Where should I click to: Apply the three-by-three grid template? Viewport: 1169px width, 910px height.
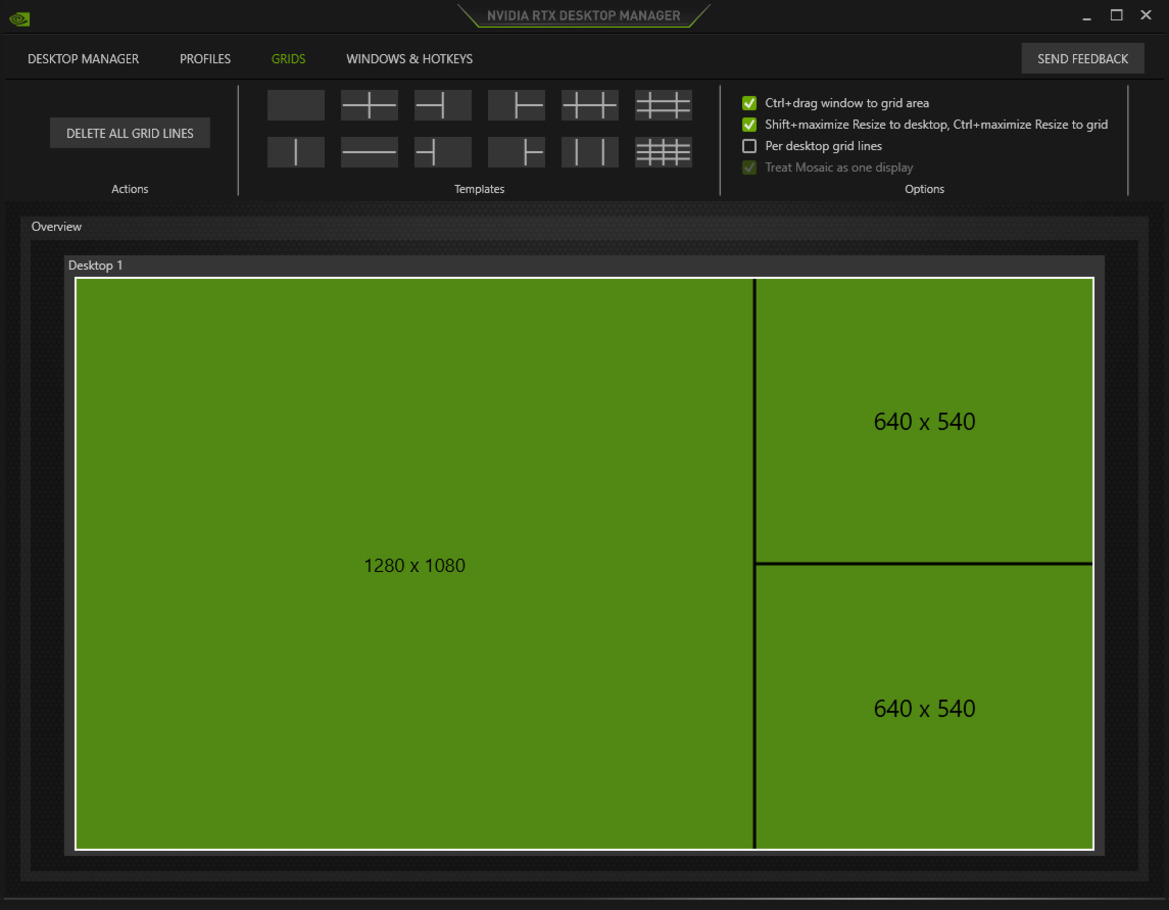coord(663,105)
